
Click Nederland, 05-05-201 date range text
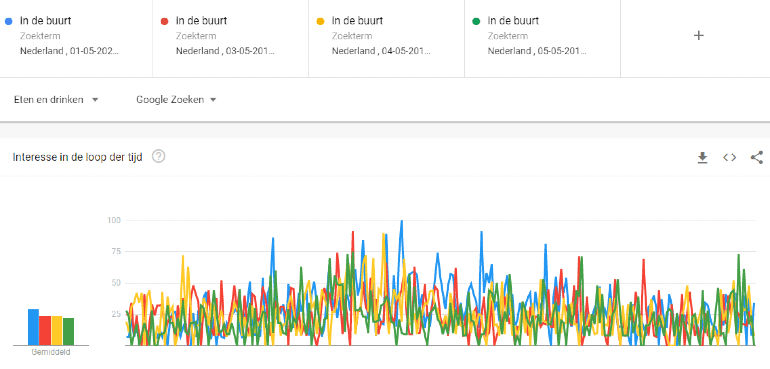tap(537, 51)
